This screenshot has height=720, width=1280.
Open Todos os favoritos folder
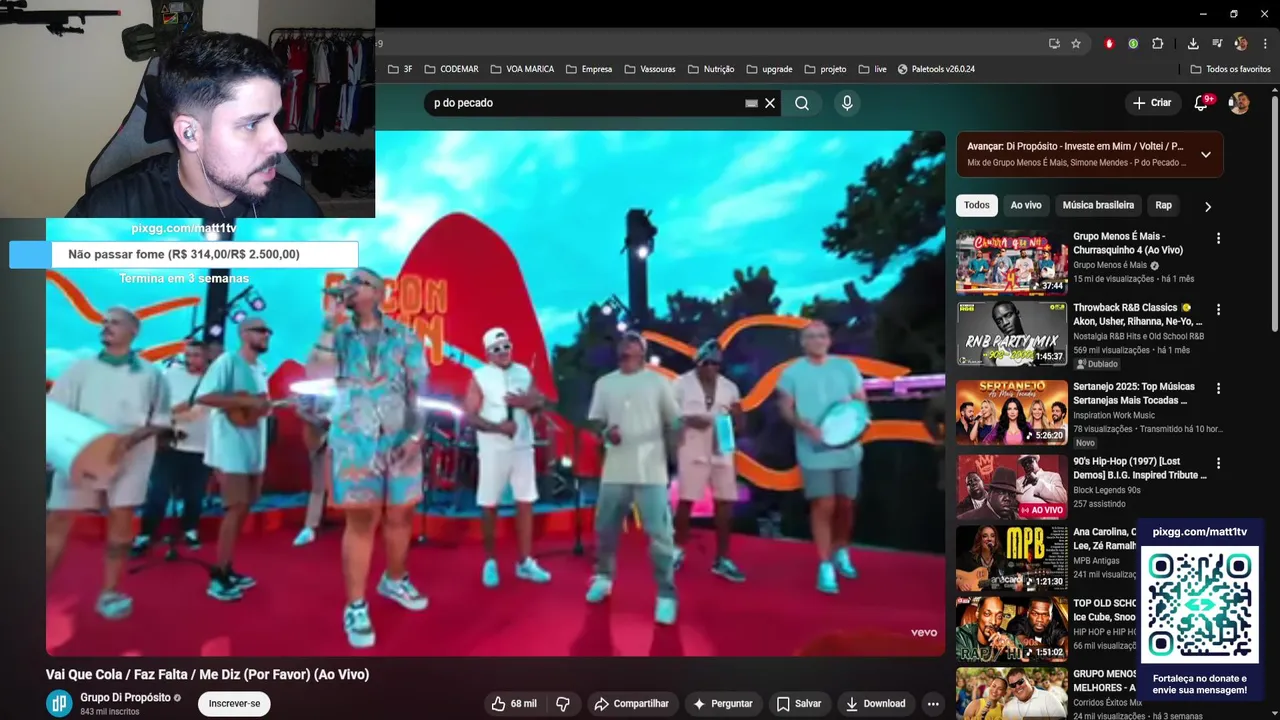click(x=1230, y=69)
